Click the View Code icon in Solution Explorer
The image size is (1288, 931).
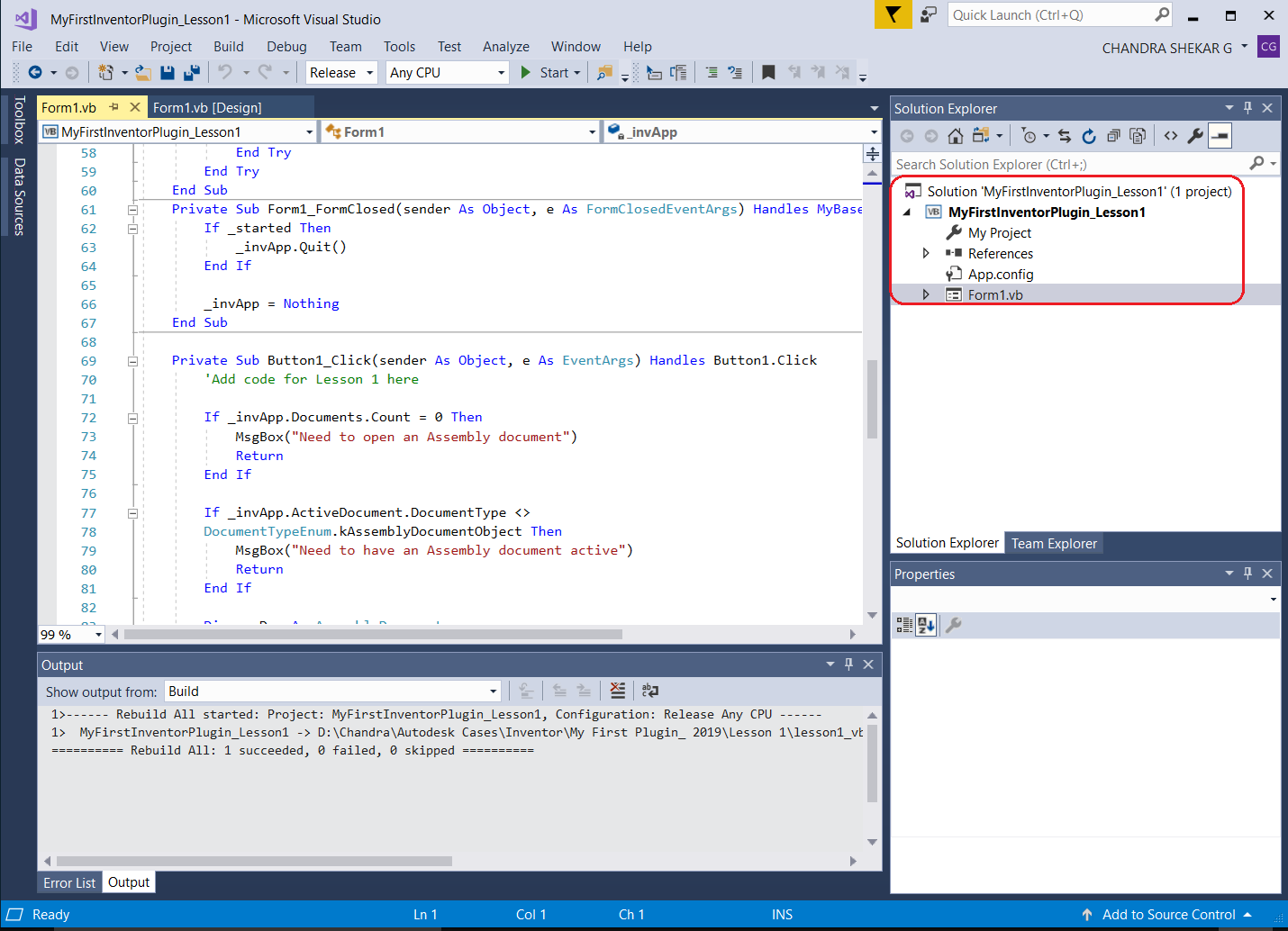[x=1170, y=136]
